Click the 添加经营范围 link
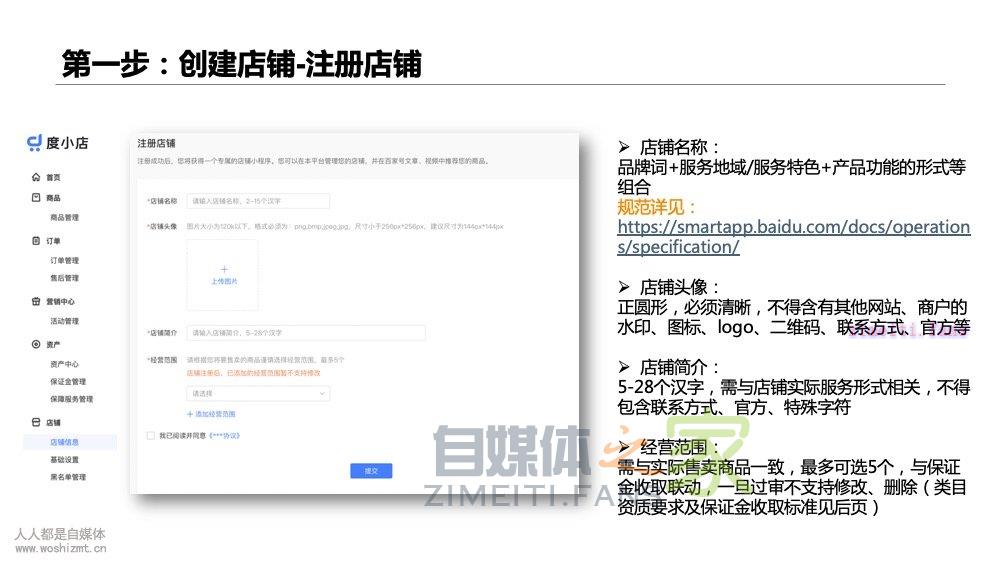Screen dimensions: 1000x563 (x=212, y=414)
